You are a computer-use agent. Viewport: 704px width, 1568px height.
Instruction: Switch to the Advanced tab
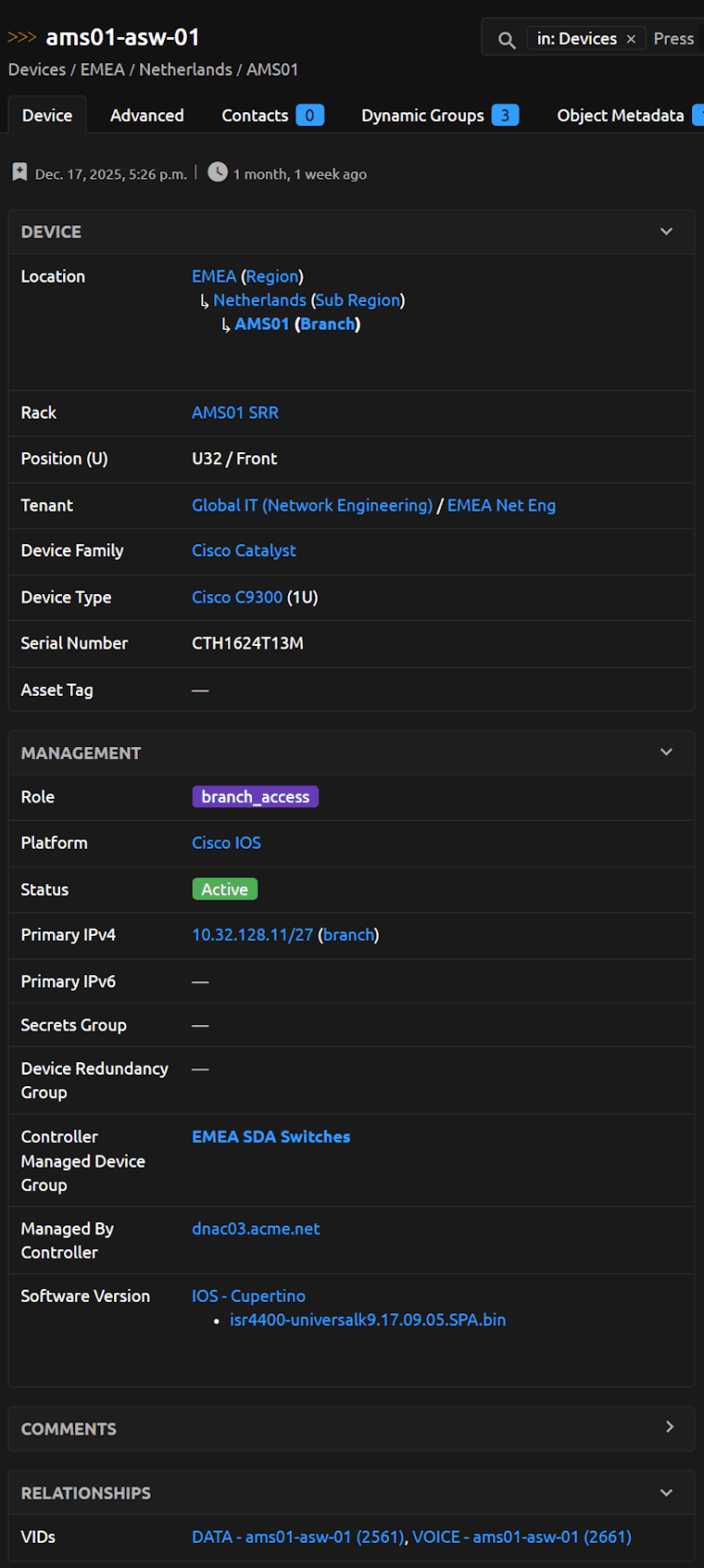(x=146, y=116)
